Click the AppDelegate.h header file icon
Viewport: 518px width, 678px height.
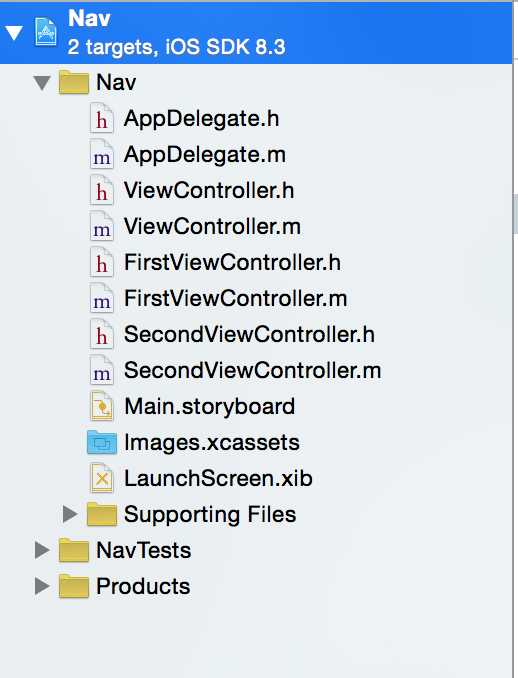point(102,118)
